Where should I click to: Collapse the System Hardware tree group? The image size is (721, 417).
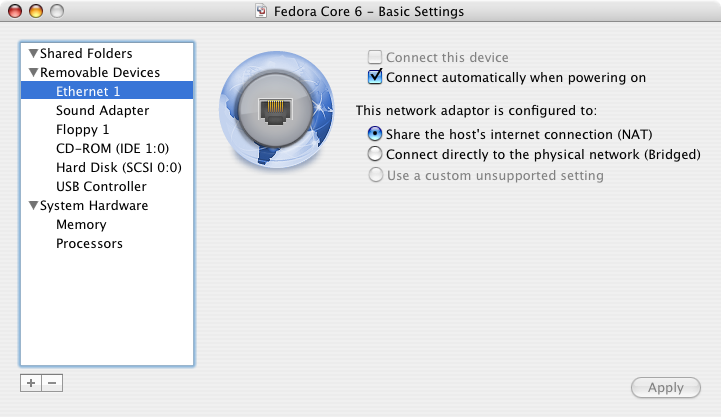pyautogui.click(x=34, y=206)
